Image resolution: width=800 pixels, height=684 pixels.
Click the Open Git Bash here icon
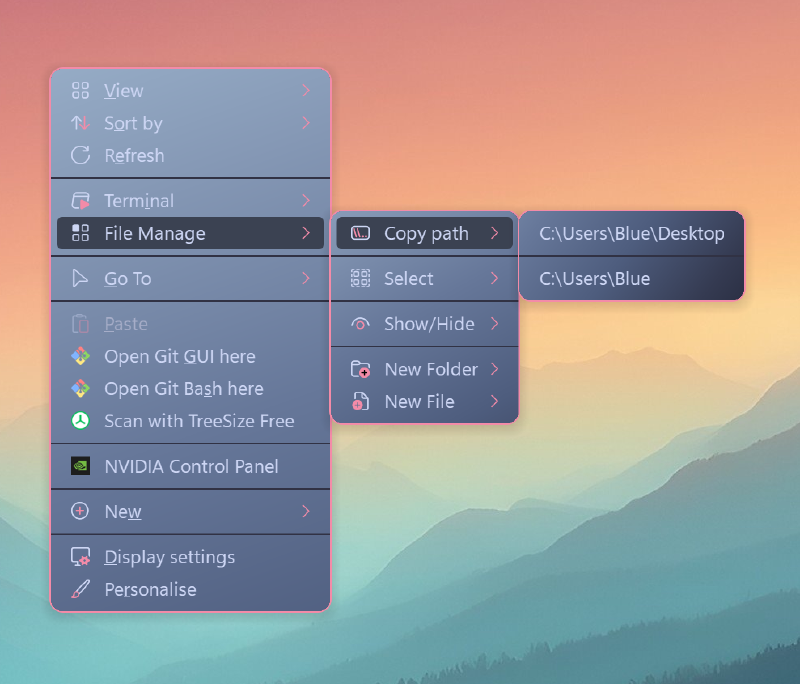pos(80,389)
